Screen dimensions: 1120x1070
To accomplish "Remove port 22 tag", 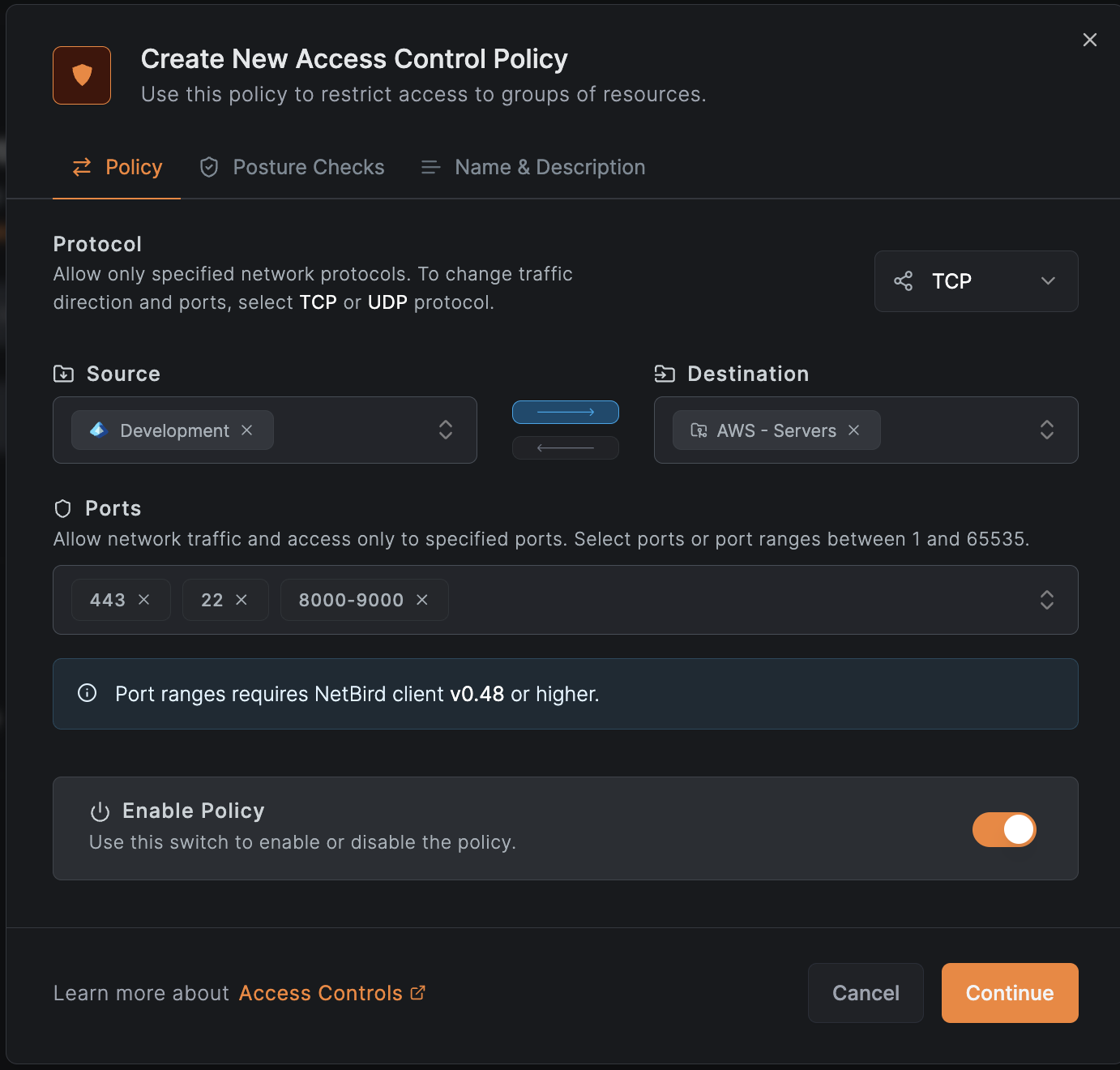I will click(x=242, y=600).
